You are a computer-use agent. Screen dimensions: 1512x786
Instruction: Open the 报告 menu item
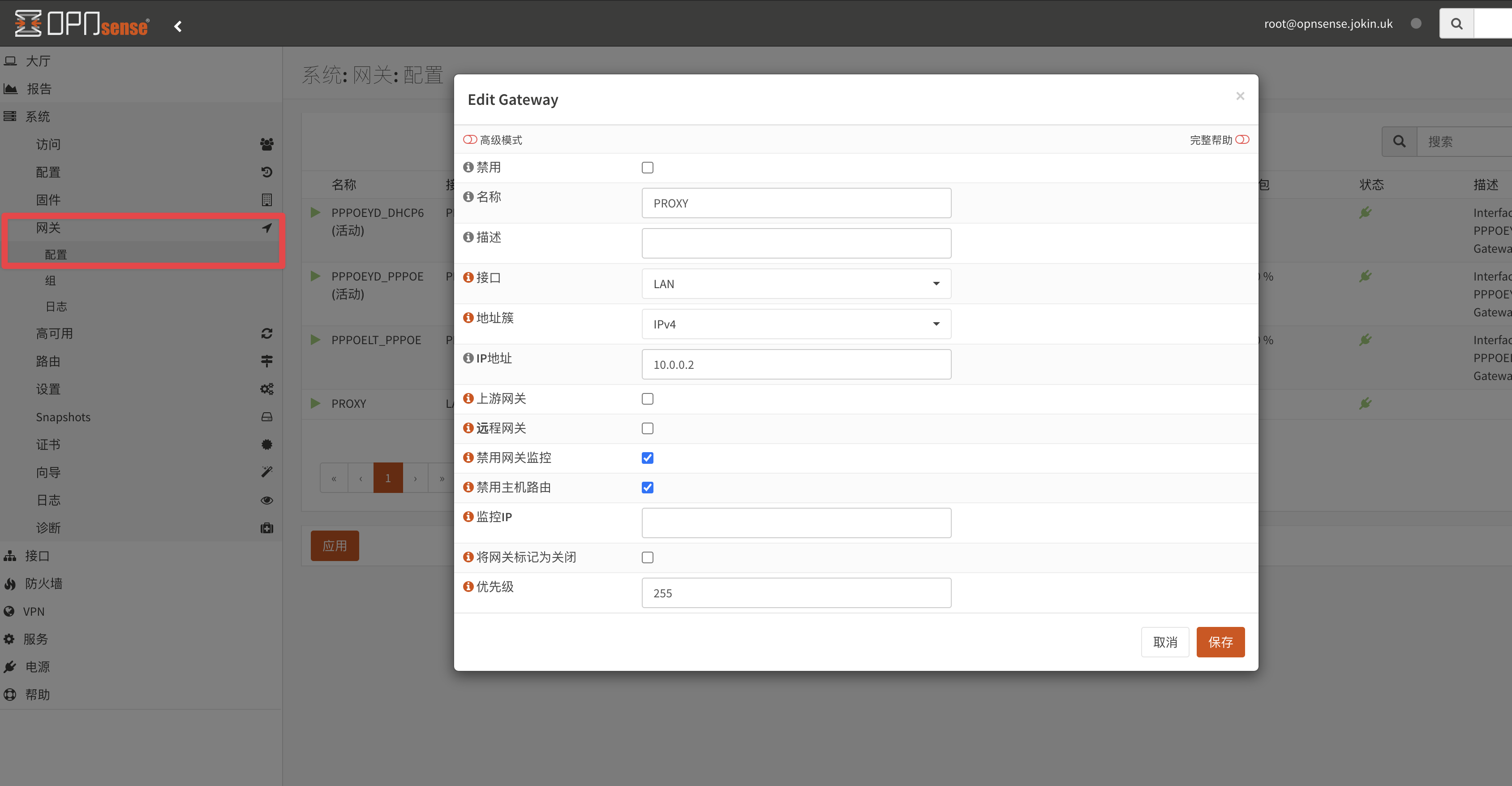(141, 89)
